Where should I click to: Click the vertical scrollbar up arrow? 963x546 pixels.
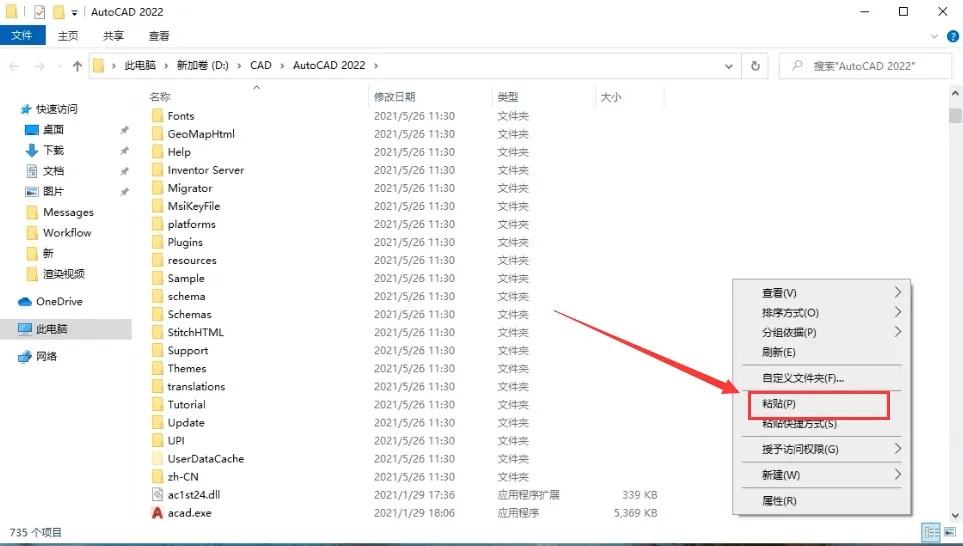tap(955, 94)
